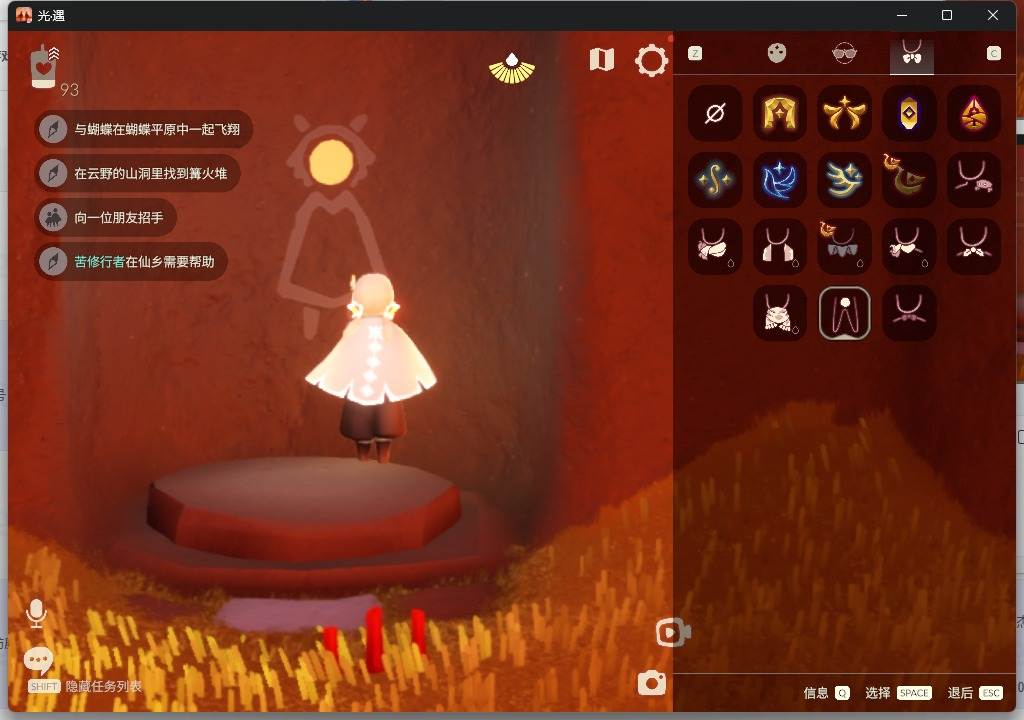
Task: Equip the necklace with turtle charm
Action: click(974, 180)
